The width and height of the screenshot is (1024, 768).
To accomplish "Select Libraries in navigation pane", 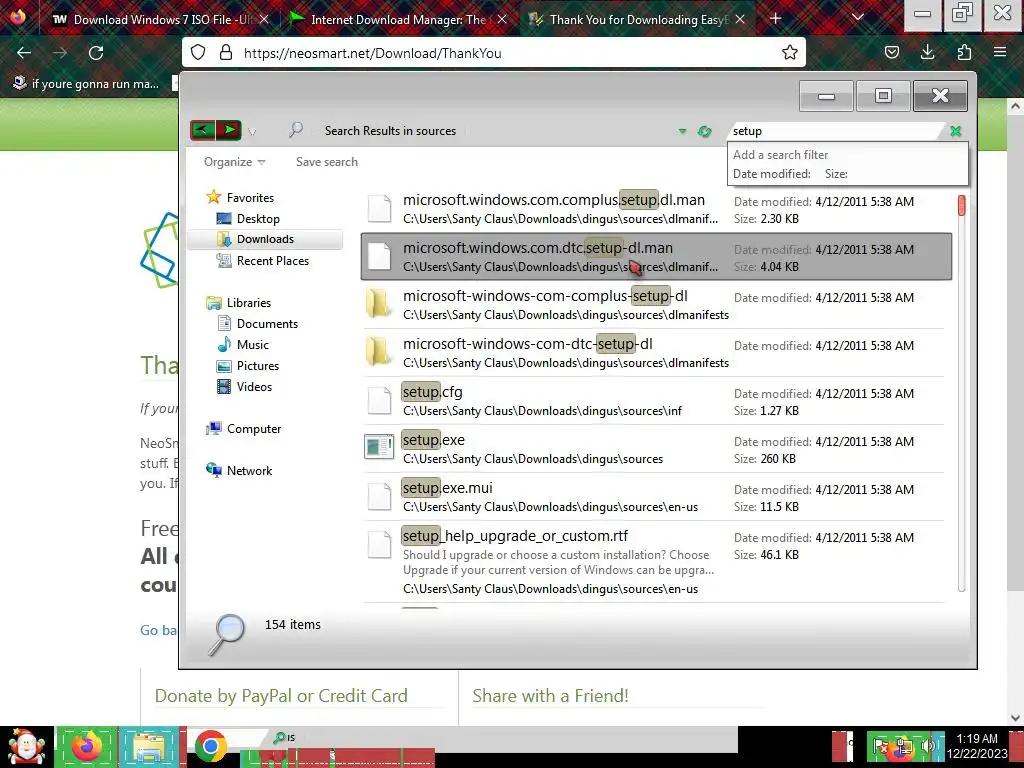I will pos(238,303).
